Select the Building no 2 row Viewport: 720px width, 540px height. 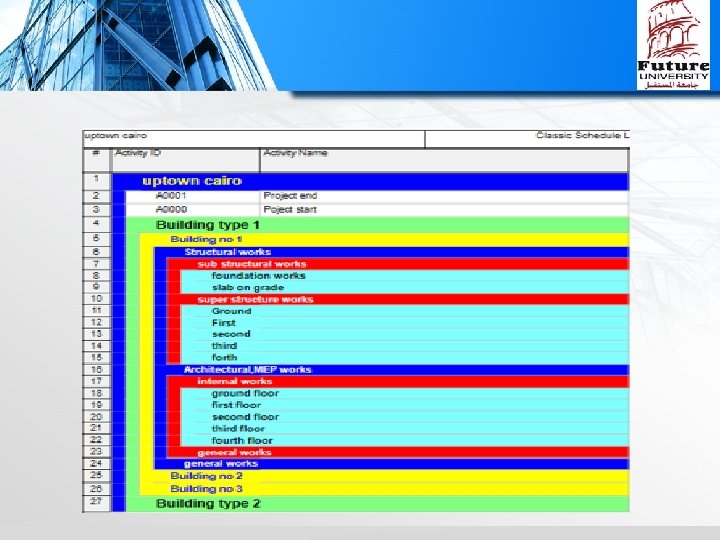[x=384, y=476]
